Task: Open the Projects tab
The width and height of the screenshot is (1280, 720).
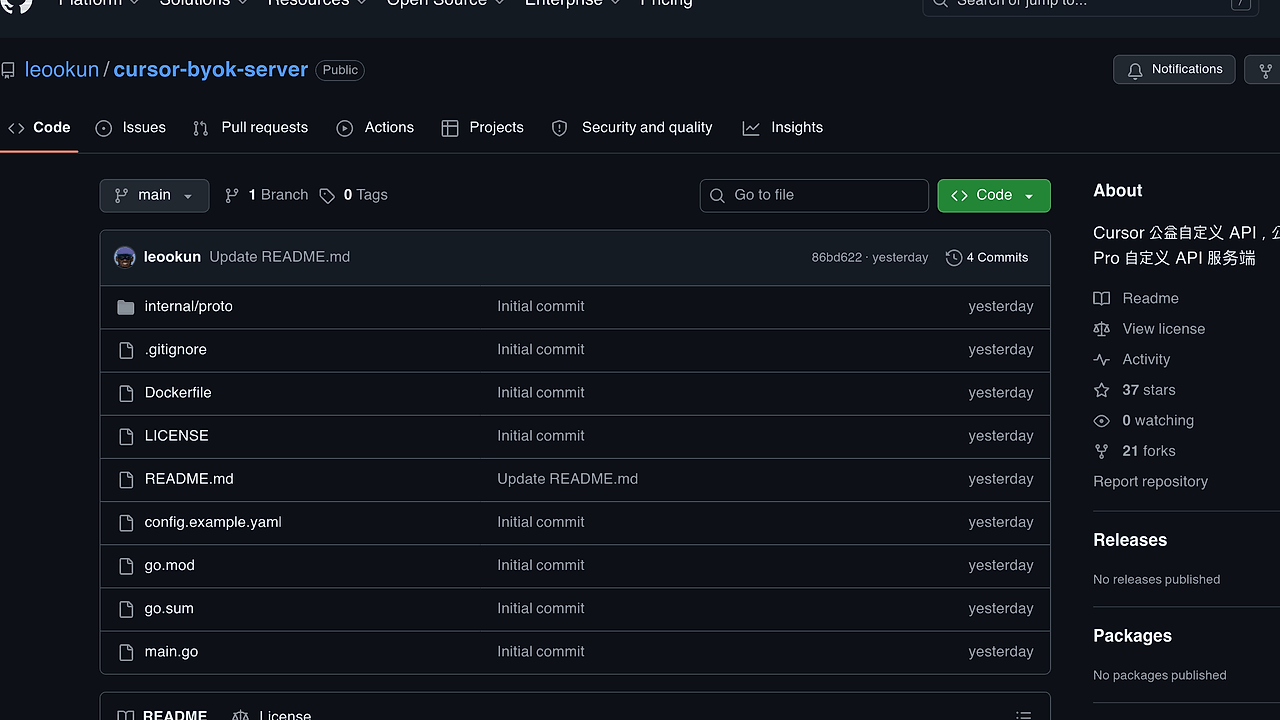Action: (483, 128)
